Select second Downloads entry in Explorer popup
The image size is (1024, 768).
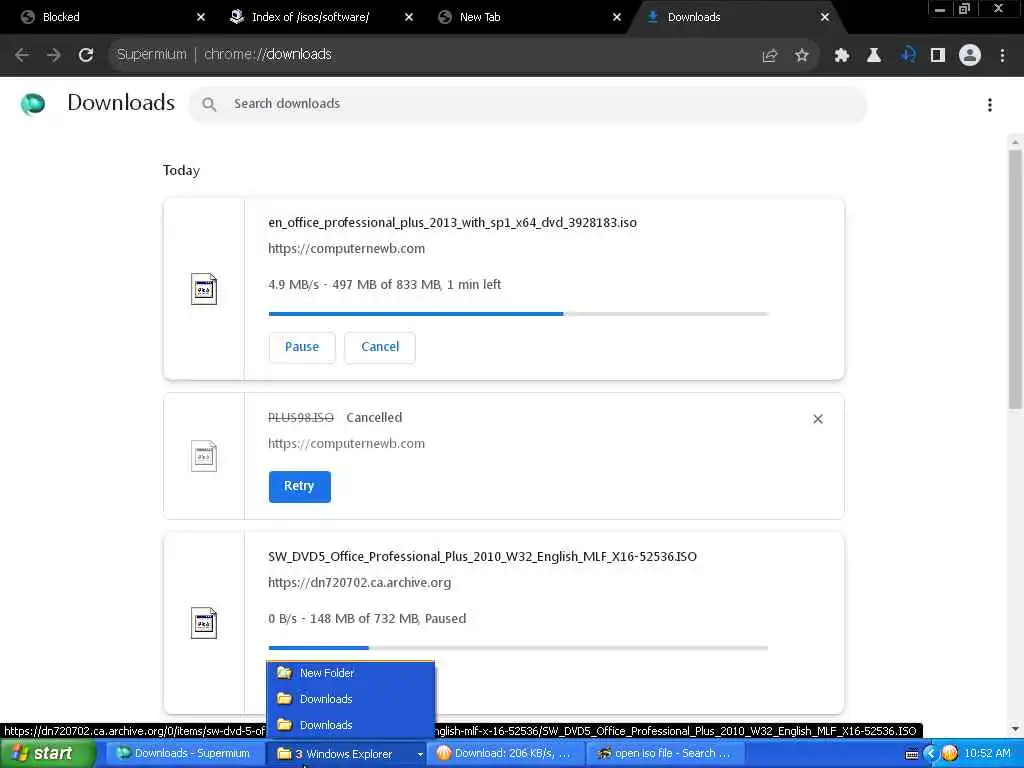pos(351,725)
